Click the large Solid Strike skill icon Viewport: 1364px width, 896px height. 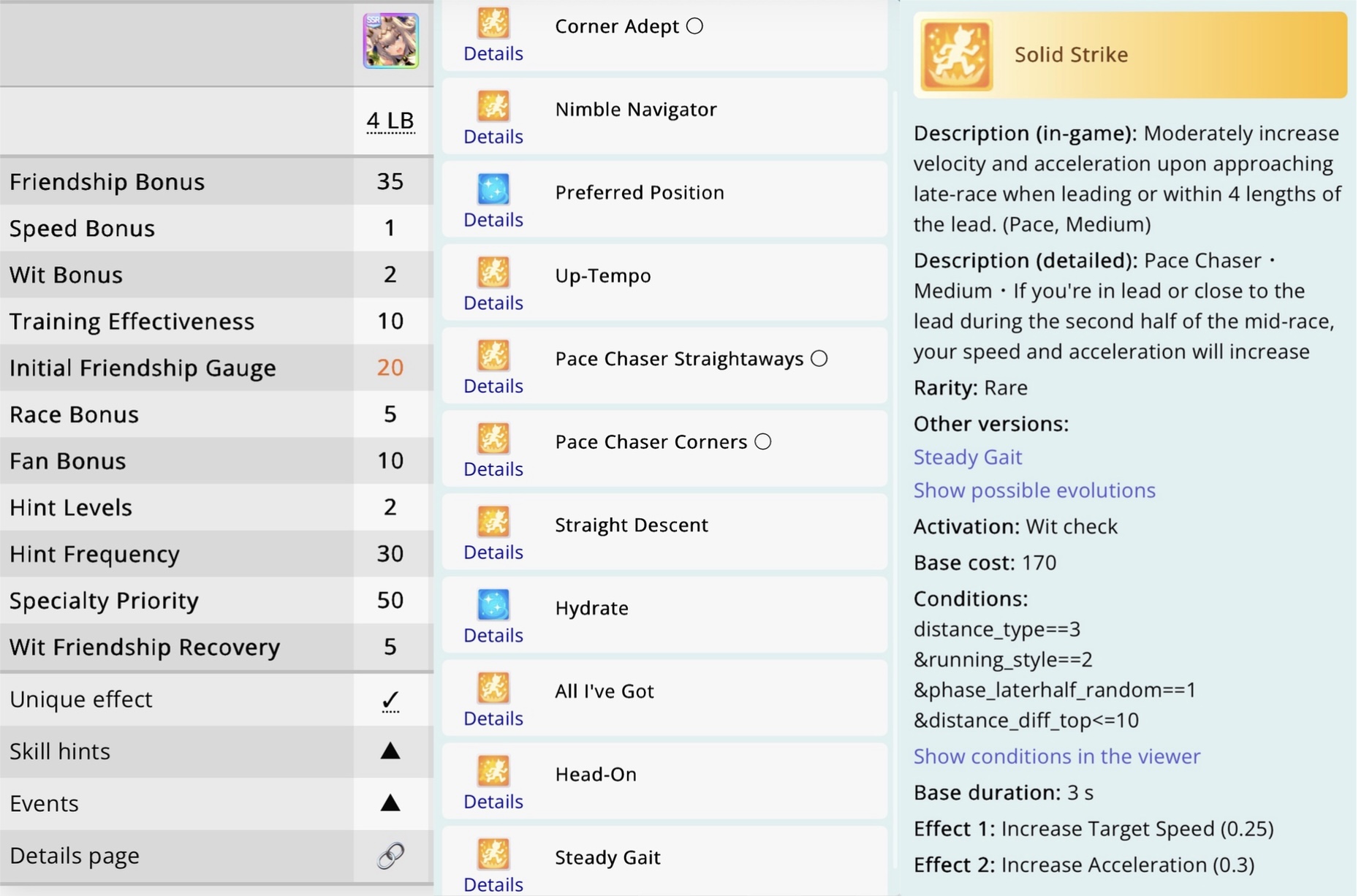click(x=956, y=55)
